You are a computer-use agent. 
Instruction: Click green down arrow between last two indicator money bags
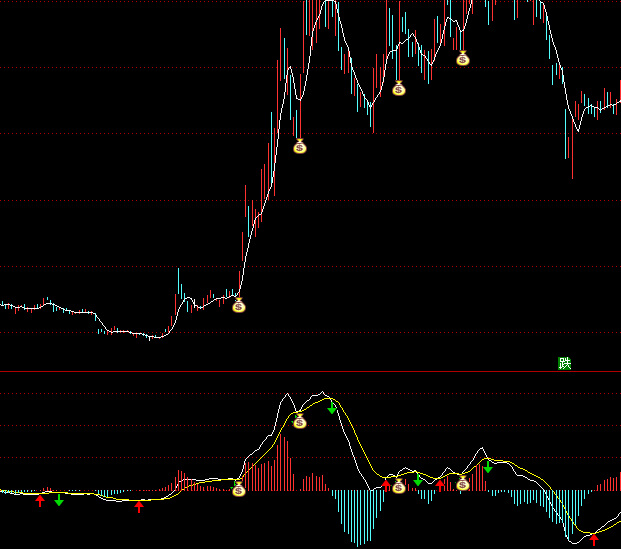click(x=418, y=480)
